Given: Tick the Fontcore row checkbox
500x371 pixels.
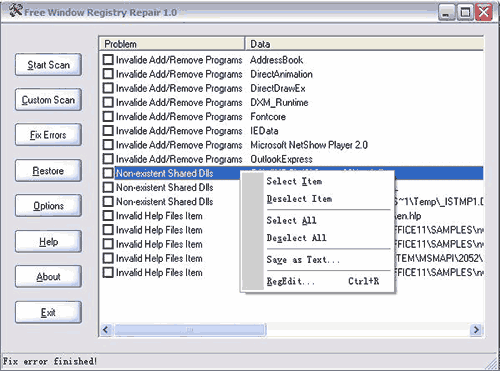Looking at the screenshot, I should [x=108, y=116].
